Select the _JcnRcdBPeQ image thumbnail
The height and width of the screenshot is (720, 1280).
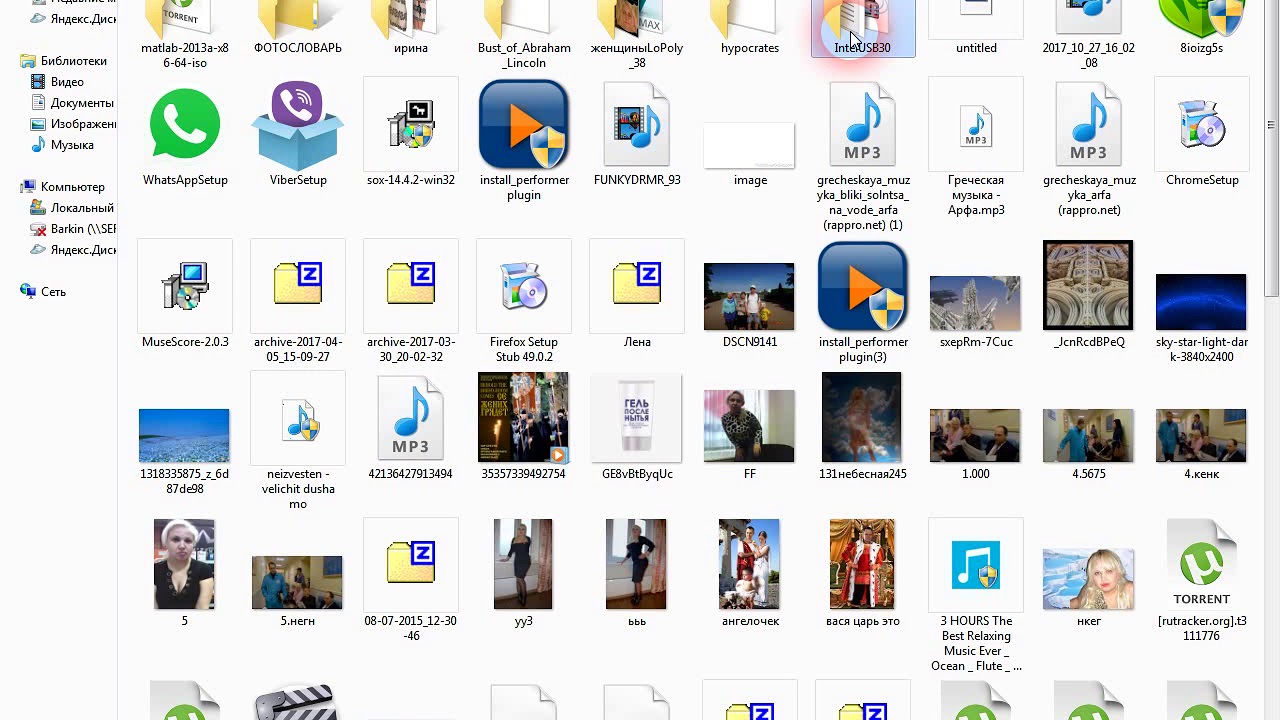pyautogui.click(x=1088, y=285)
